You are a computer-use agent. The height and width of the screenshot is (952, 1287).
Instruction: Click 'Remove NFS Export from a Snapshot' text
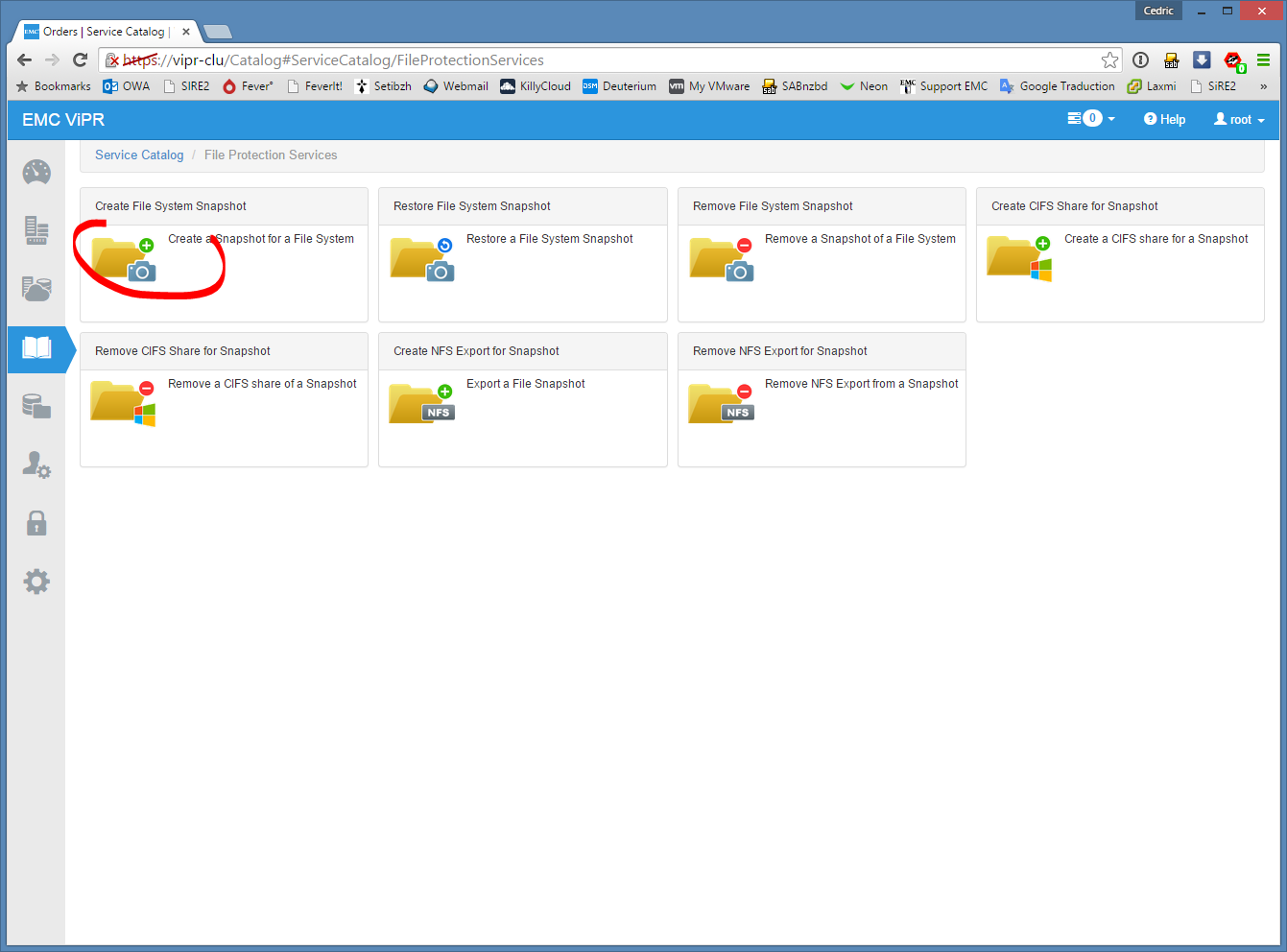tap(862, 384)
